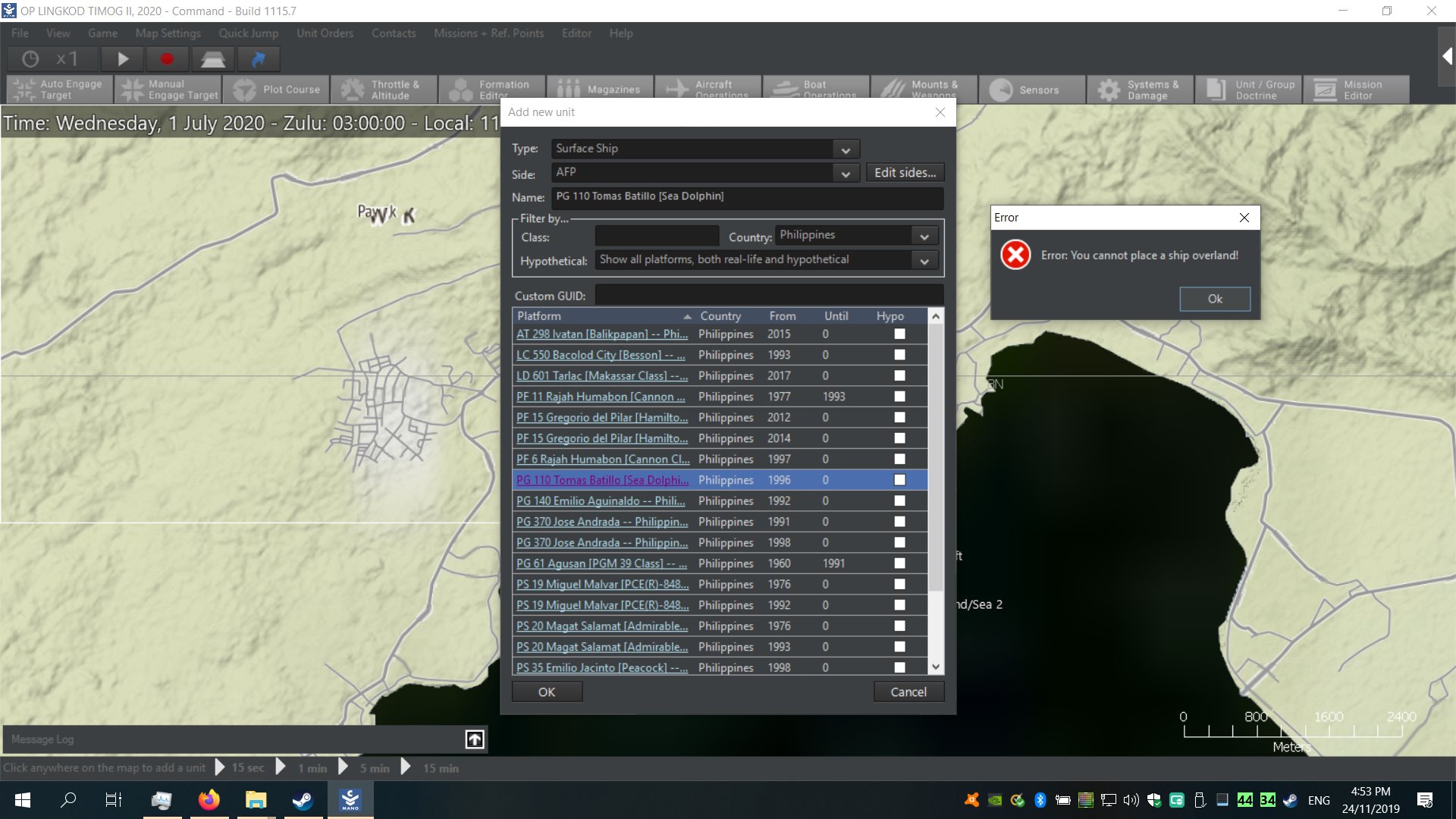Viewport: 1456px width, 819px height.
Task: Click the Edit sides... button
Action: [x=905, y=173]
